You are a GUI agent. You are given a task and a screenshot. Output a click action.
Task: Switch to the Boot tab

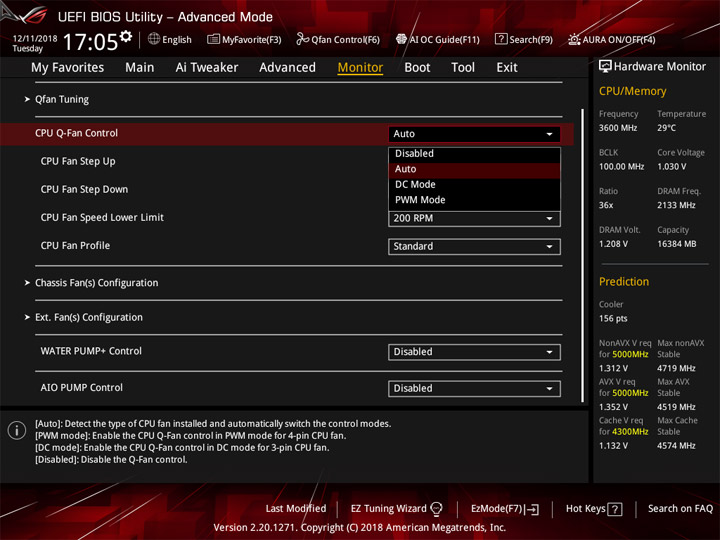click(417, 68)
